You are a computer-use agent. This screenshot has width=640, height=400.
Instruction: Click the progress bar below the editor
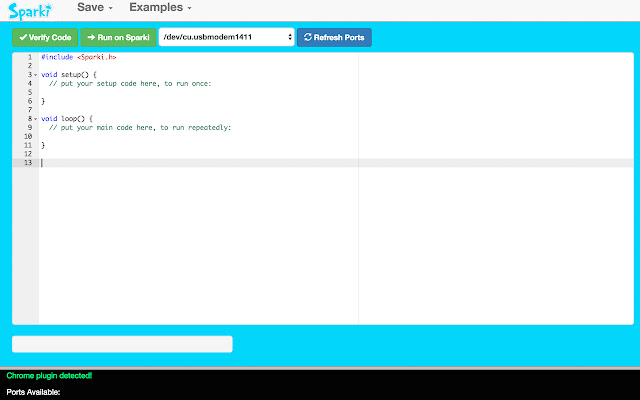click(122, 344)
